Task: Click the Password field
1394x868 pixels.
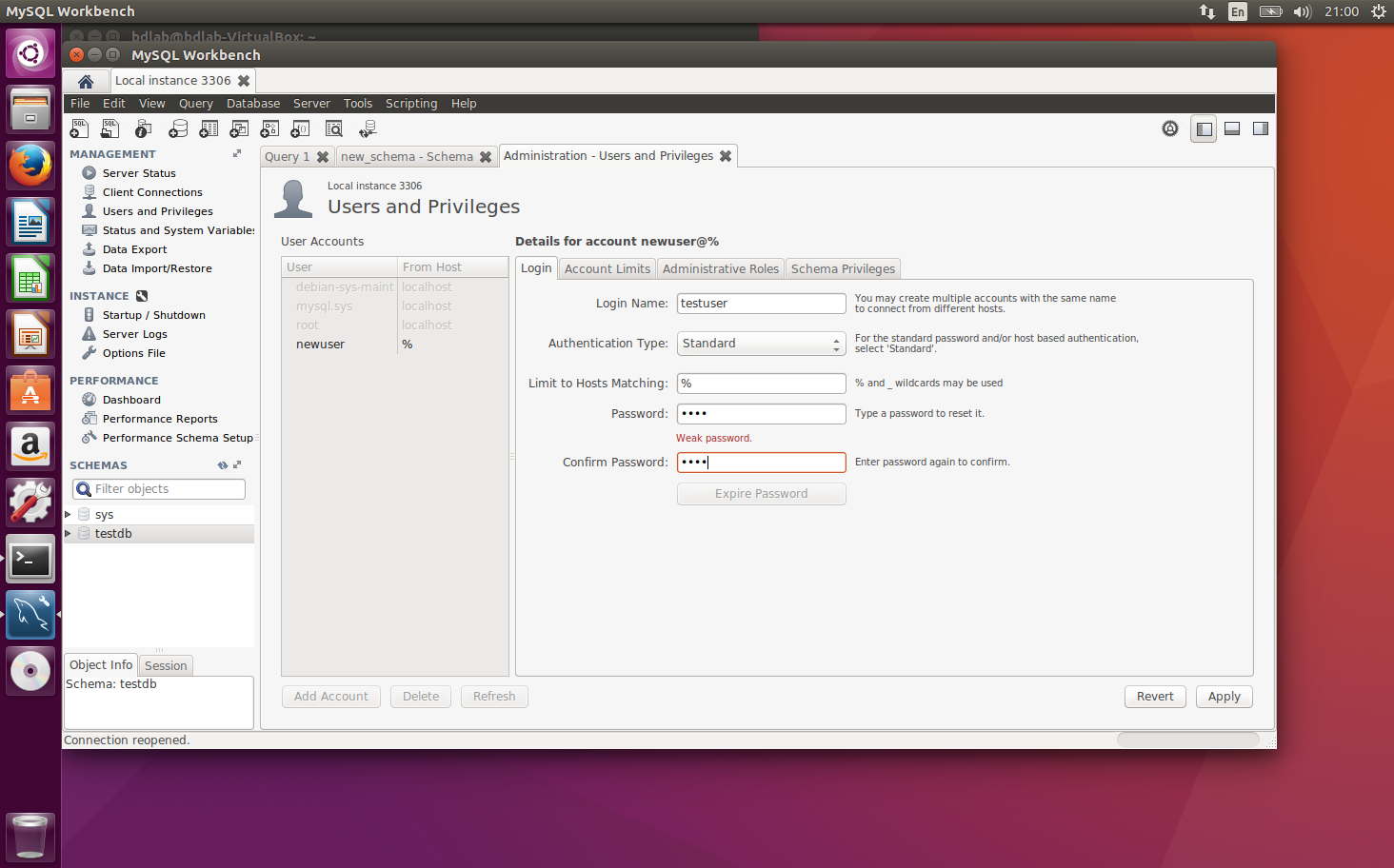Action: (x=761, y=414)
